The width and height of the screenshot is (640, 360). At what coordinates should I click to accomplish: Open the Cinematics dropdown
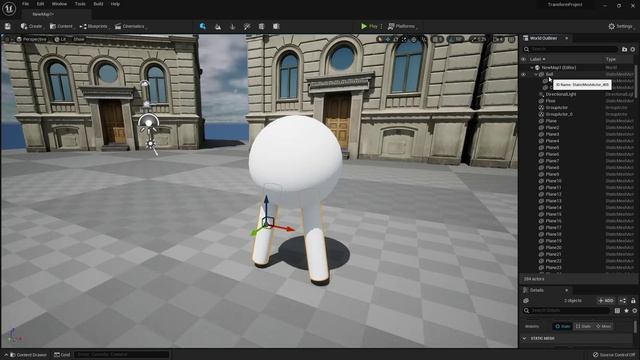(x=130, y=26)
